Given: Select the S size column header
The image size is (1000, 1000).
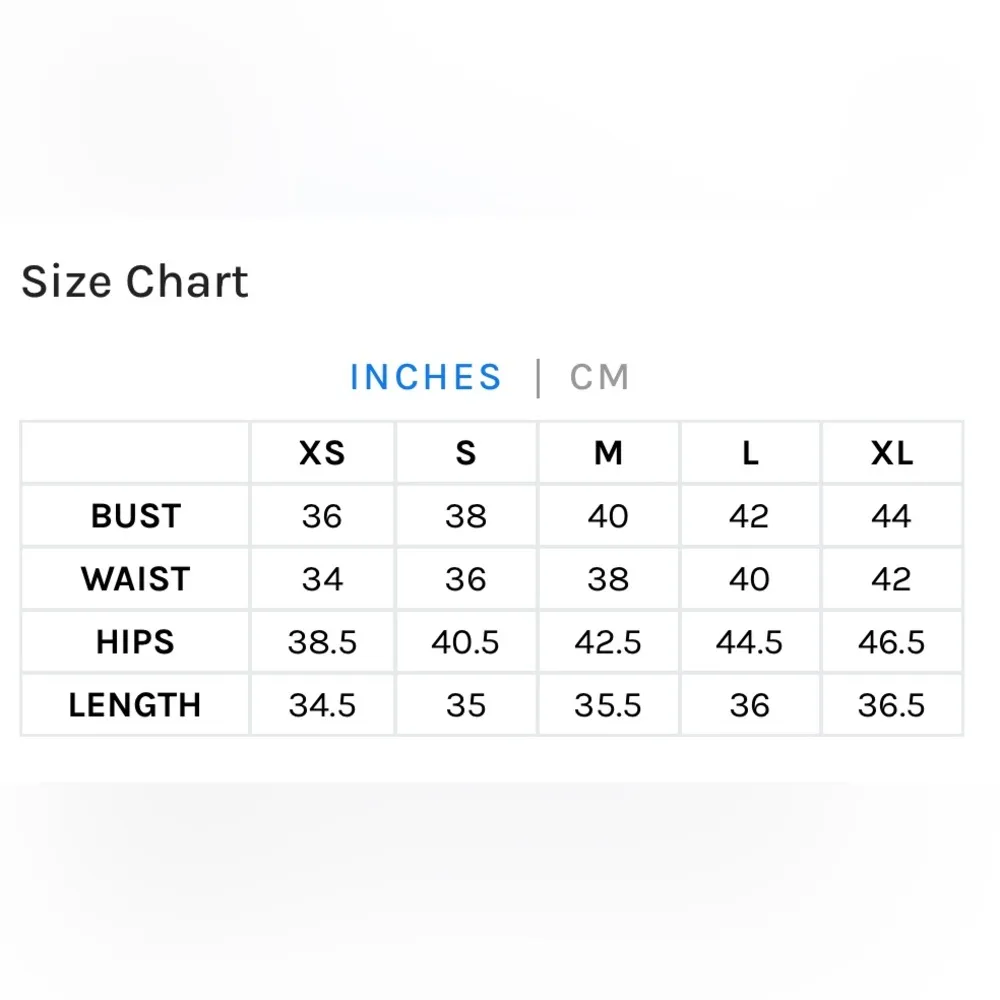Looking at the screenshot, I should [x=466, y=453].
